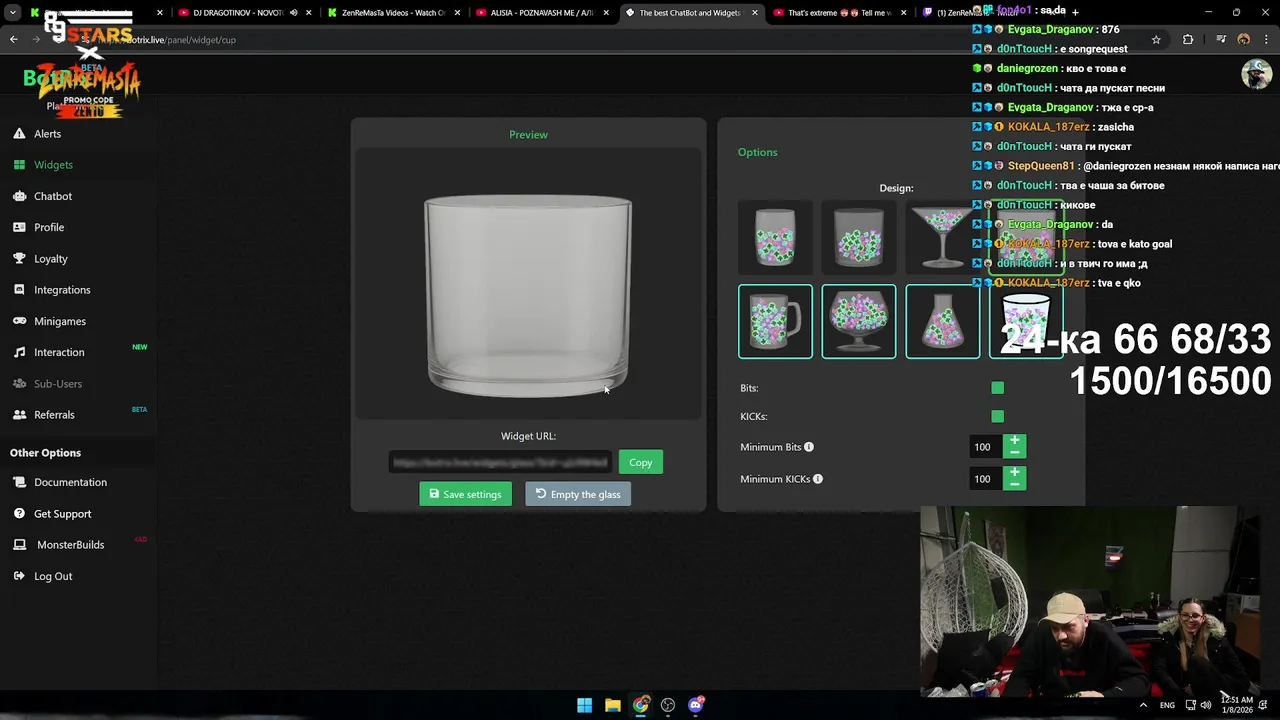Click the Profile card icon

coord(19,227)
